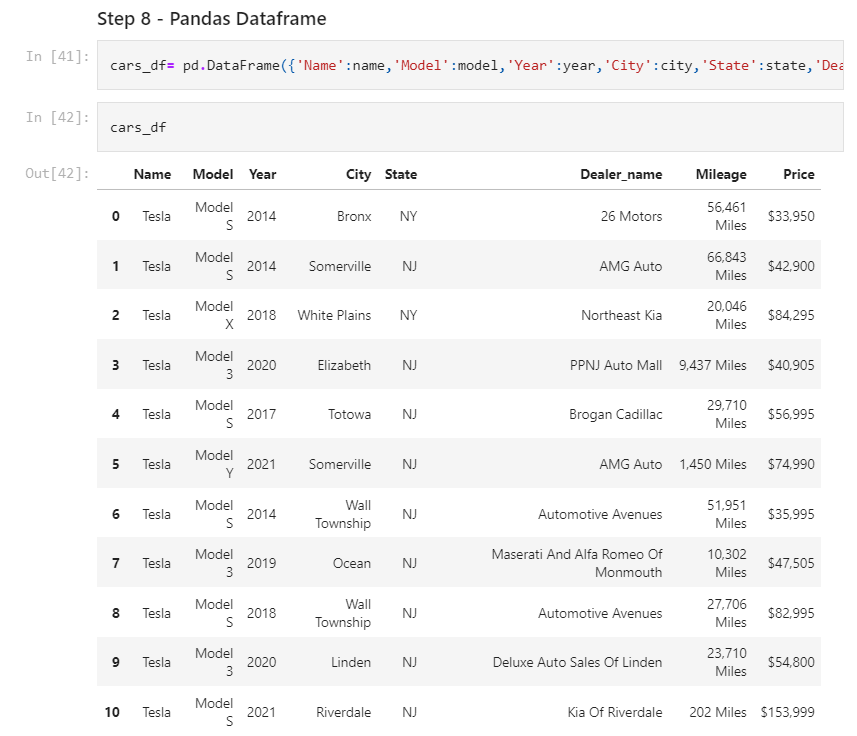
Task: Click the Riverdale city cell
Action: click(x=343, y=713)
